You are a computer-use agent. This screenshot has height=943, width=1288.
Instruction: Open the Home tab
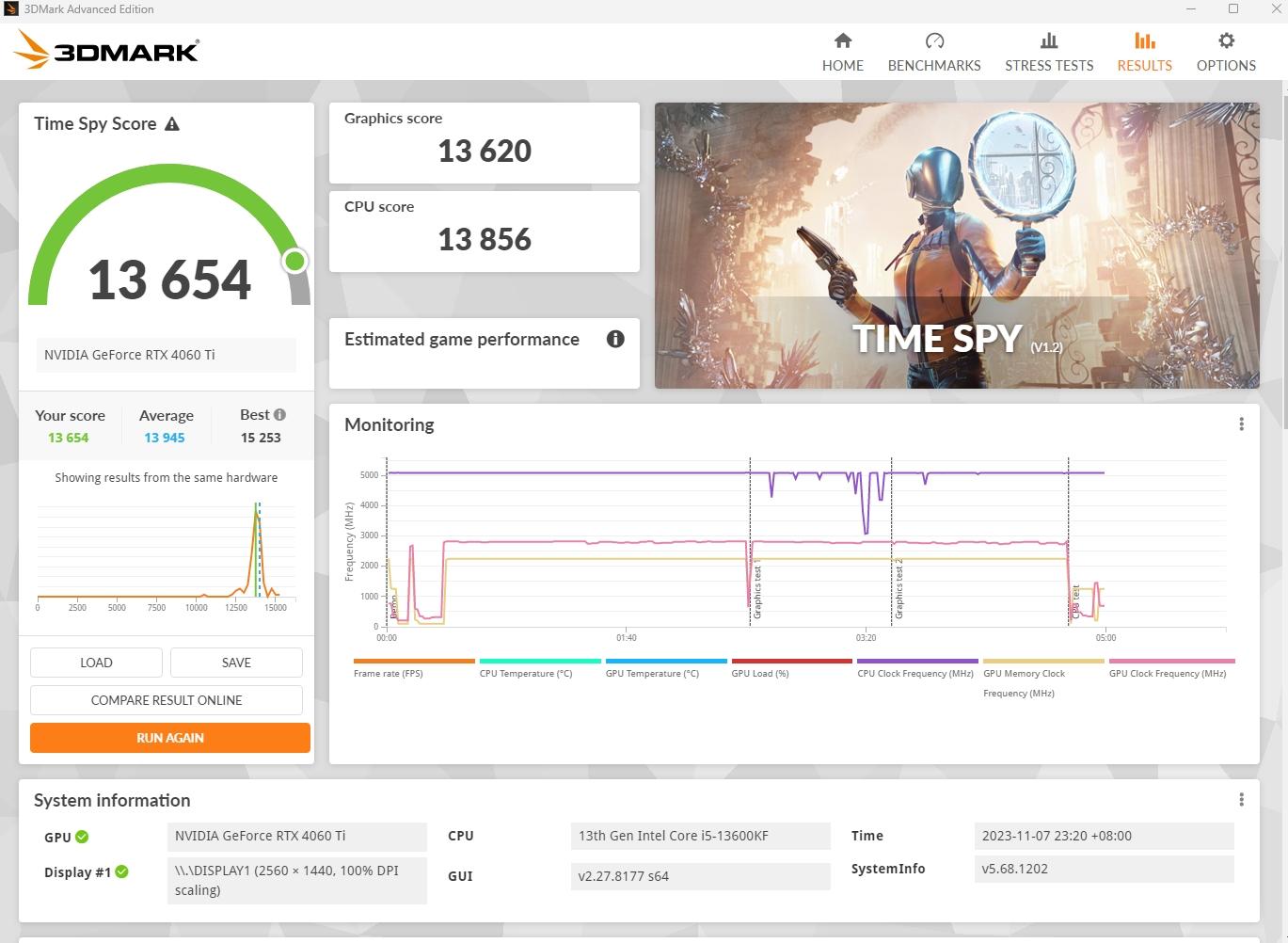[842, 53]
